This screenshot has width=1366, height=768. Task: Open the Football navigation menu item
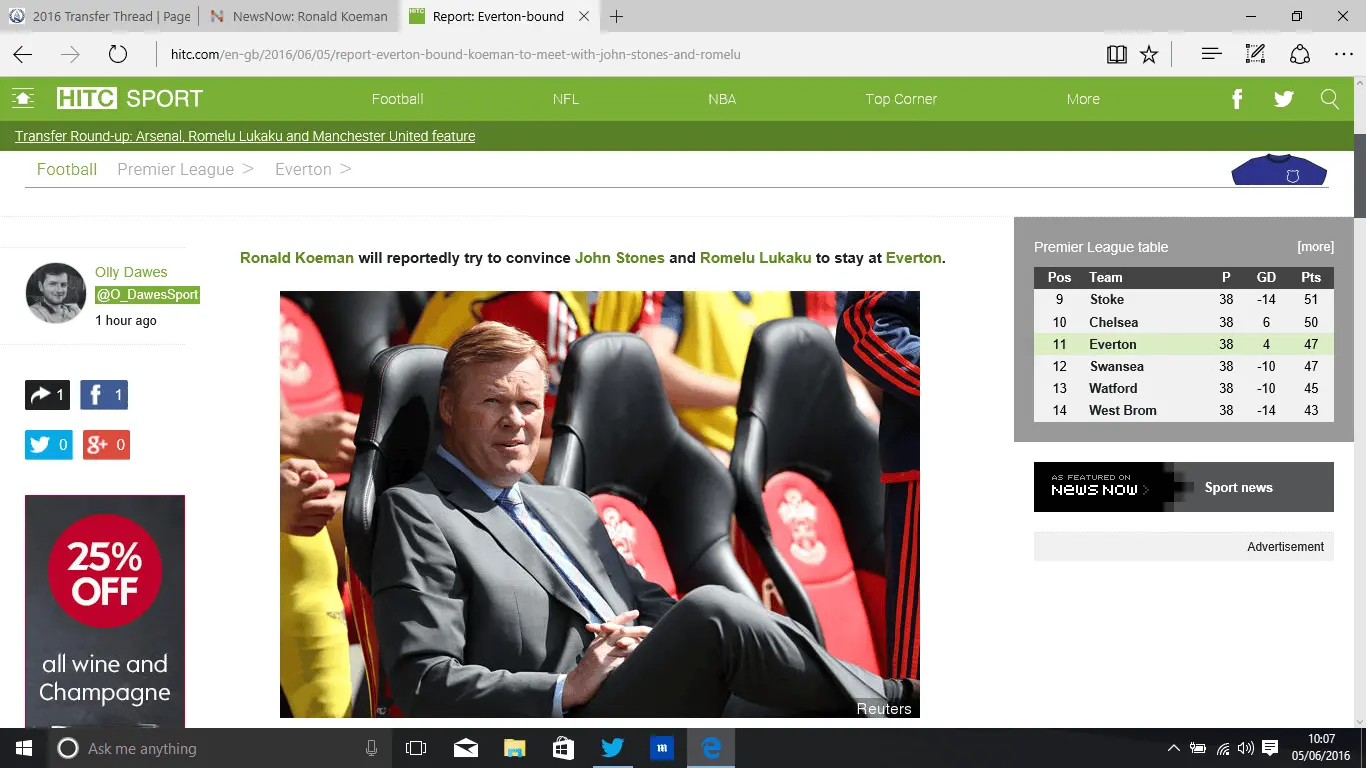pyautogui.click(x=397, y=99)
